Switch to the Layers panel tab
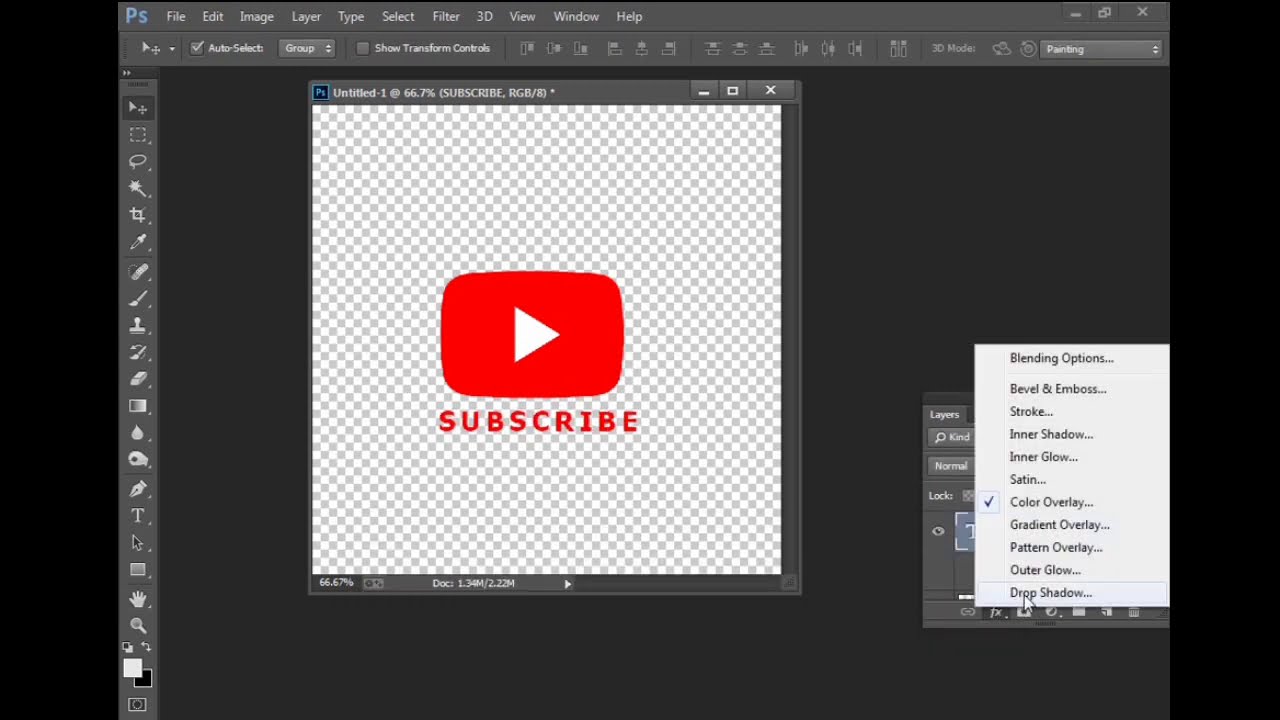Viewport: 1280px width, 720px height. pyautogui.click(x=945, y=415)
